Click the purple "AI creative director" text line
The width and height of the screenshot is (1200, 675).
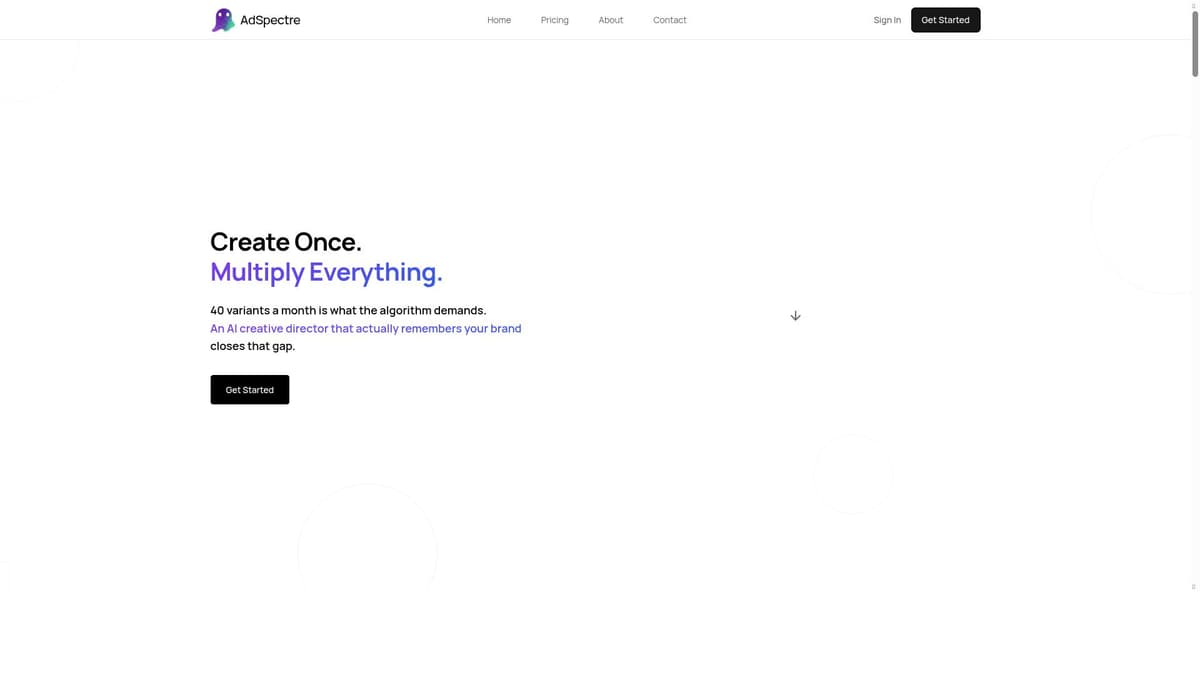point(365,328)
